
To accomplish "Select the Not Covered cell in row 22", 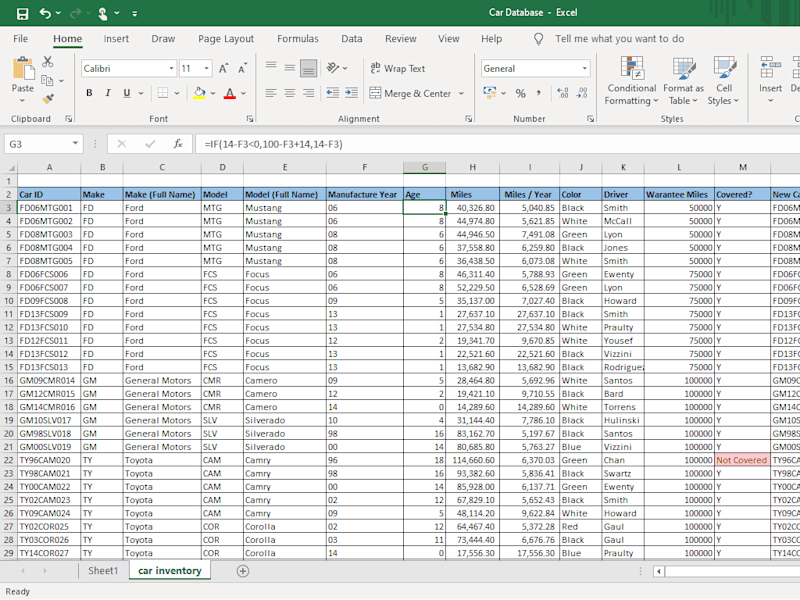I will click(x=742, y=460).
